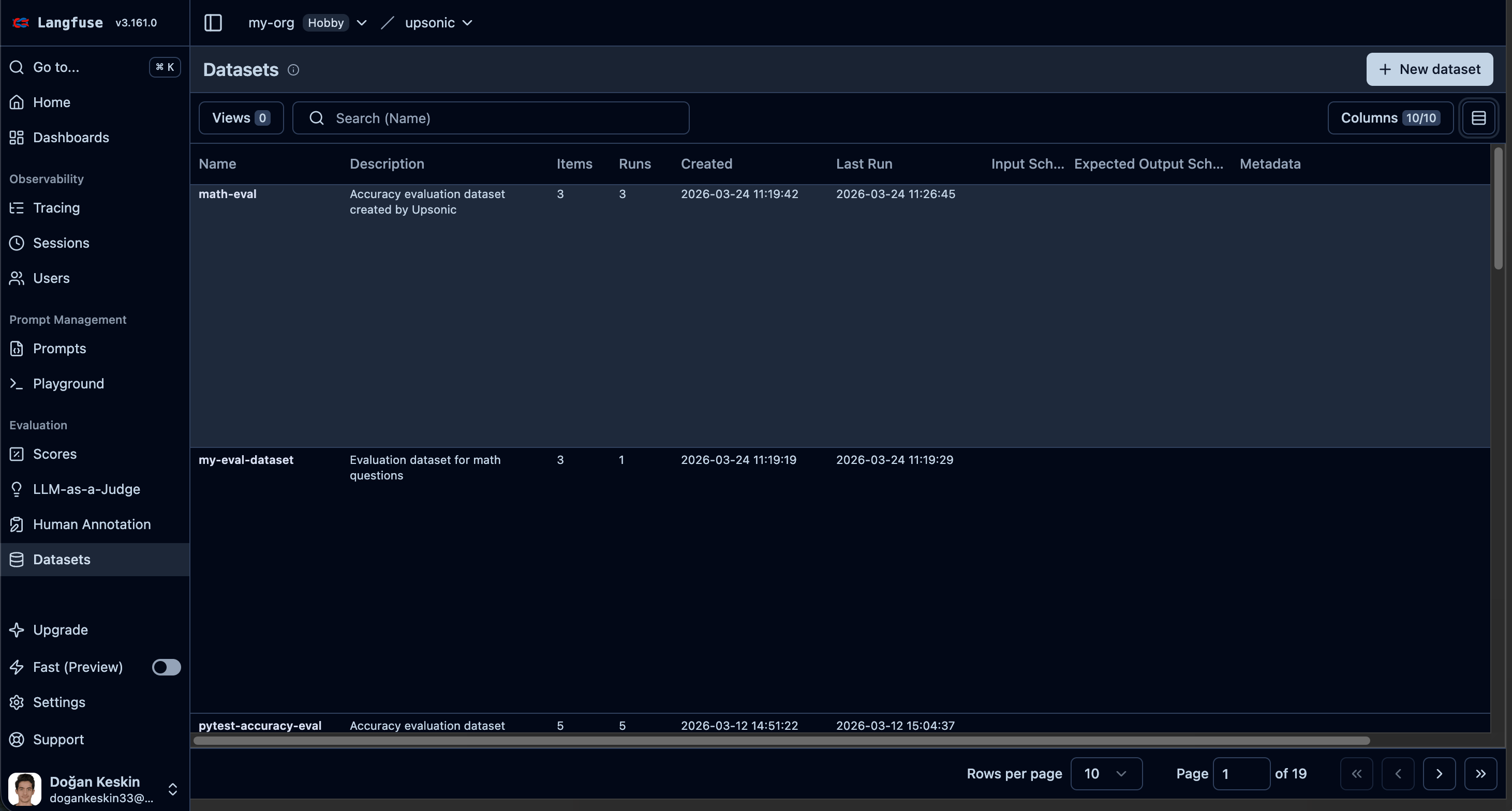Open the Views 0 dropdown
This screenshot has width=1512, height=811.
(x=241, y=118)
